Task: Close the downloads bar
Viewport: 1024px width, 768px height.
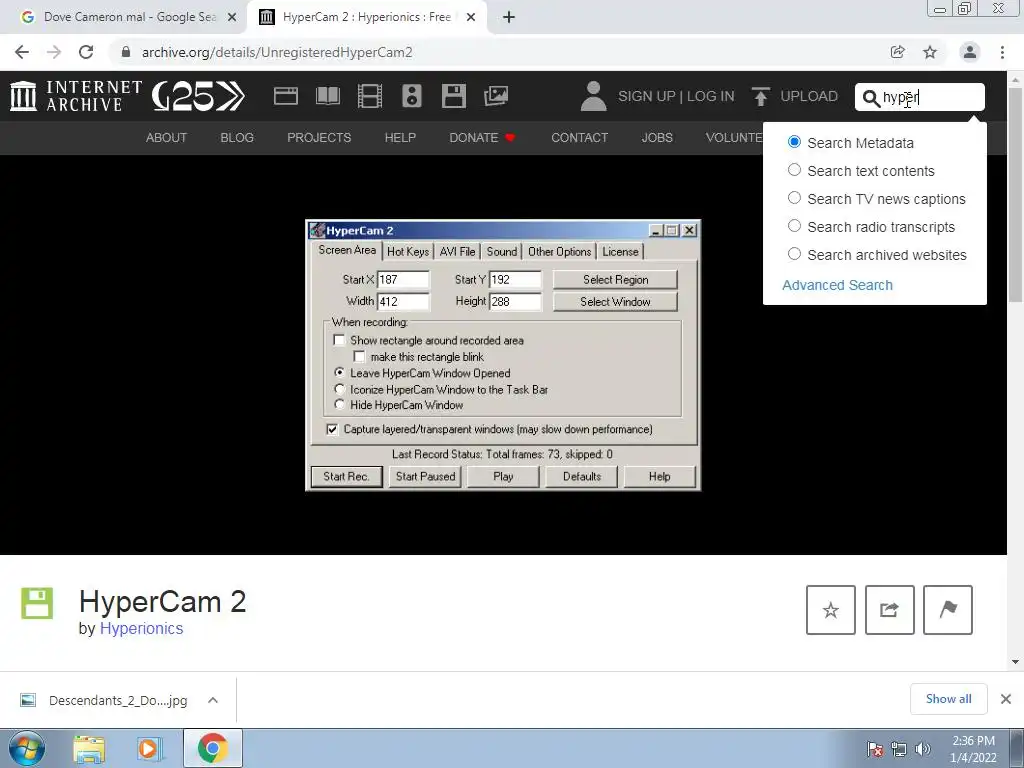Action: point(1006,699)
